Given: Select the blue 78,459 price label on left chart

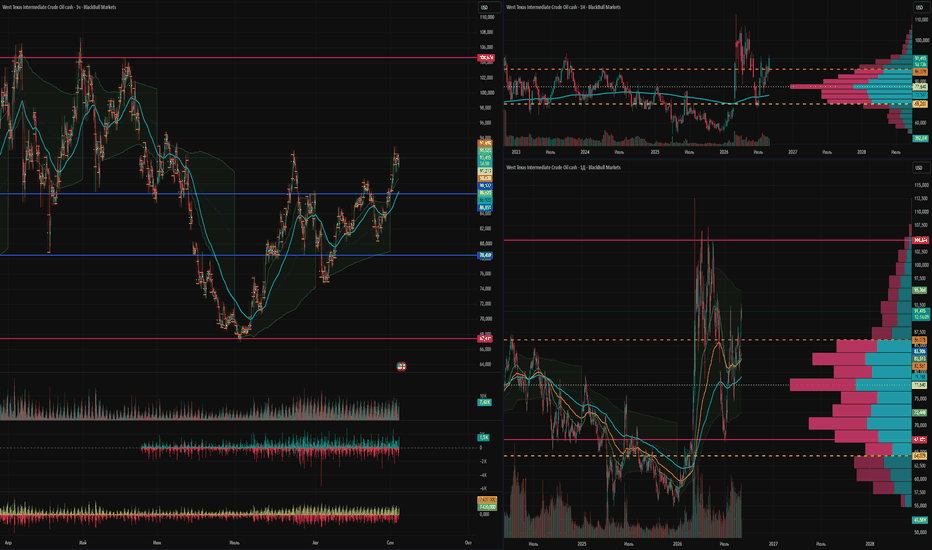Looking at the screenshot, I should point(486,255).
